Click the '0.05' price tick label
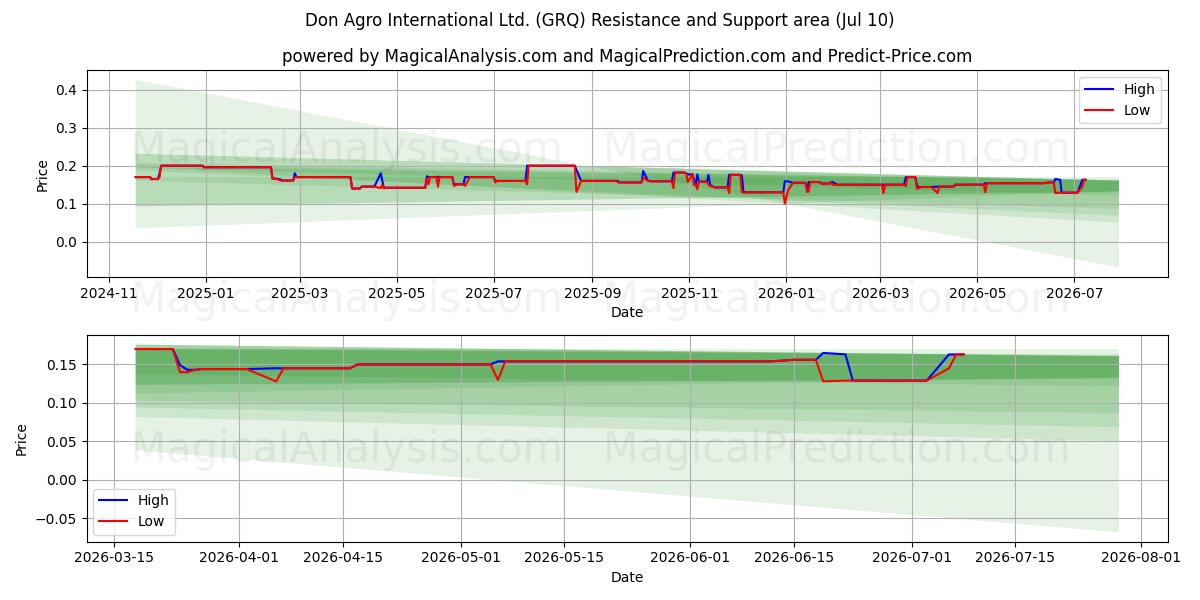The width and height of the screenshot is (1200, 600). click(63, 442)
